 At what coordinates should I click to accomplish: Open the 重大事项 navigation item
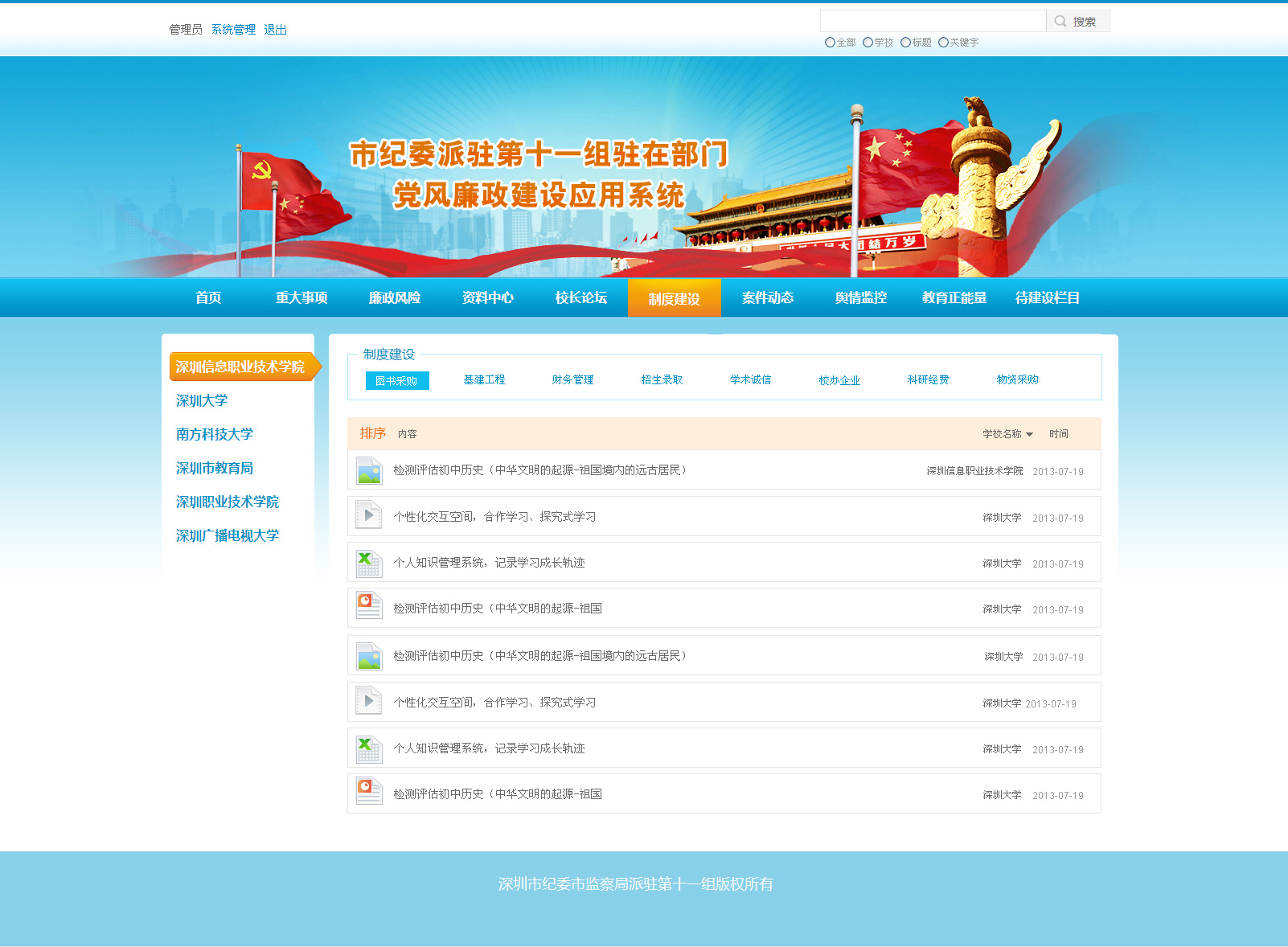tap(301, 297)
